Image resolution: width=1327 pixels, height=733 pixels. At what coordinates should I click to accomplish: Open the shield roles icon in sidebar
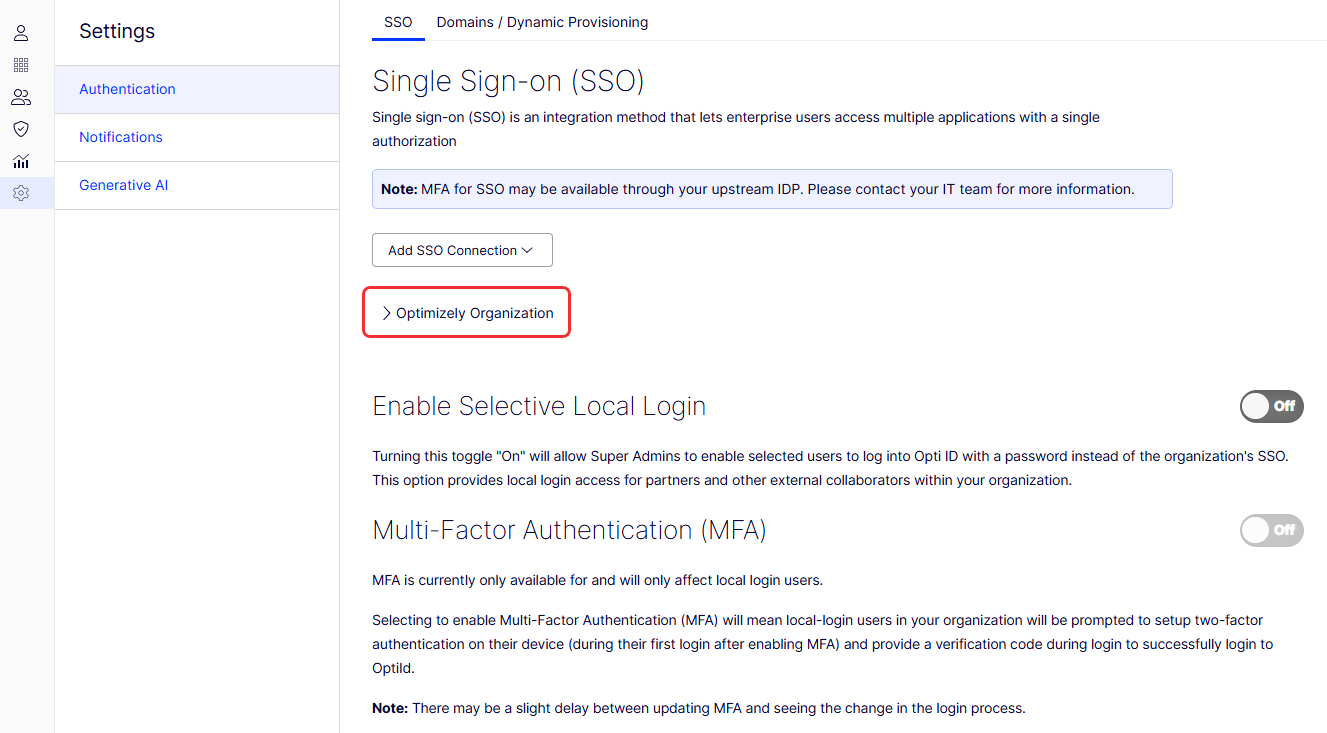point(21,129)
